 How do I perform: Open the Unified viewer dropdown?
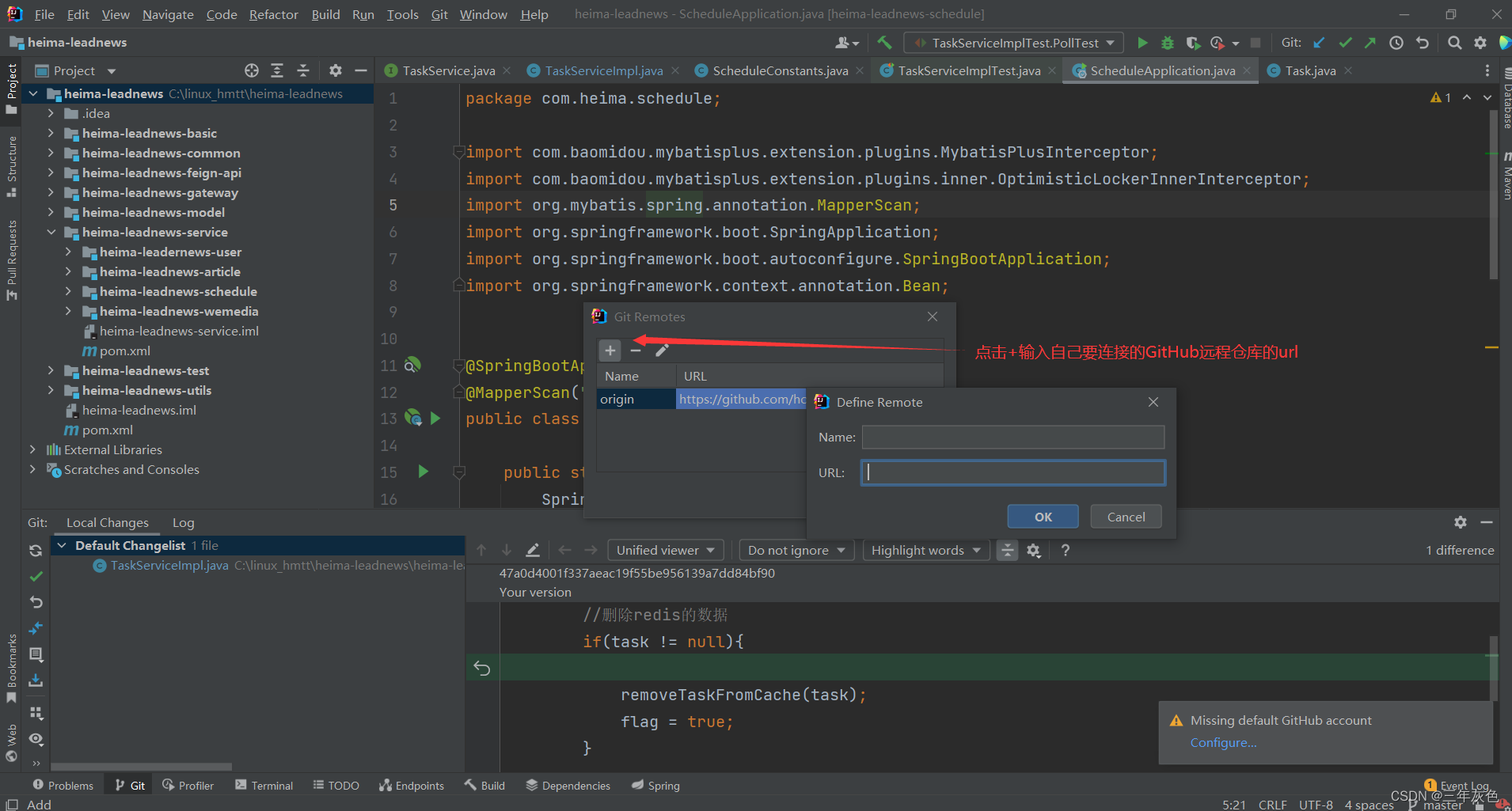pos(665,550)
